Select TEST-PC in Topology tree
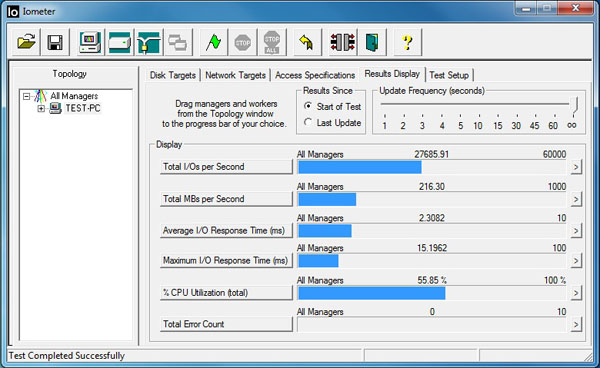This screenshot has width=600, height=368. (83, 109)
